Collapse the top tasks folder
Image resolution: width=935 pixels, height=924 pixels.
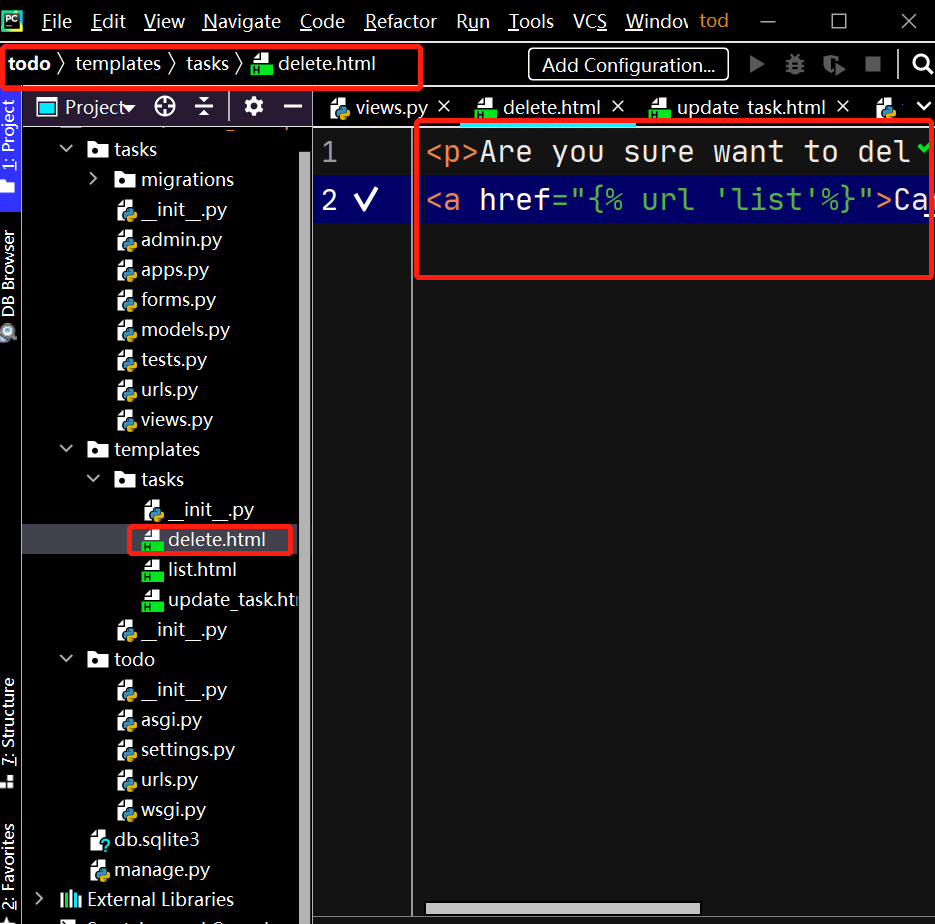coord(66,148)
